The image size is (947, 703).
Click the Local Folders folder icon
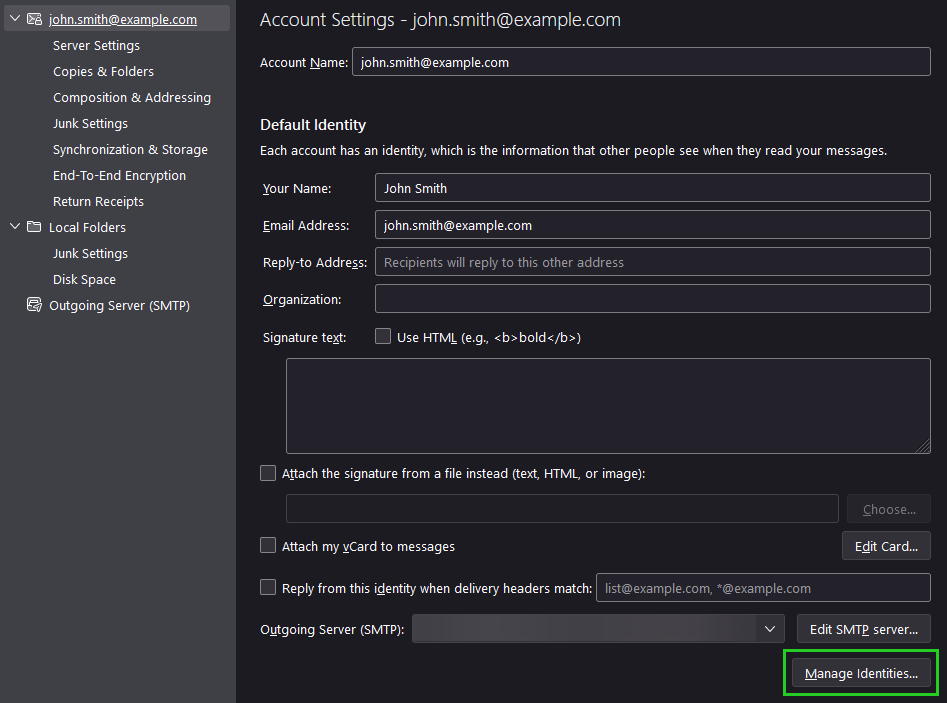(34, 227)
